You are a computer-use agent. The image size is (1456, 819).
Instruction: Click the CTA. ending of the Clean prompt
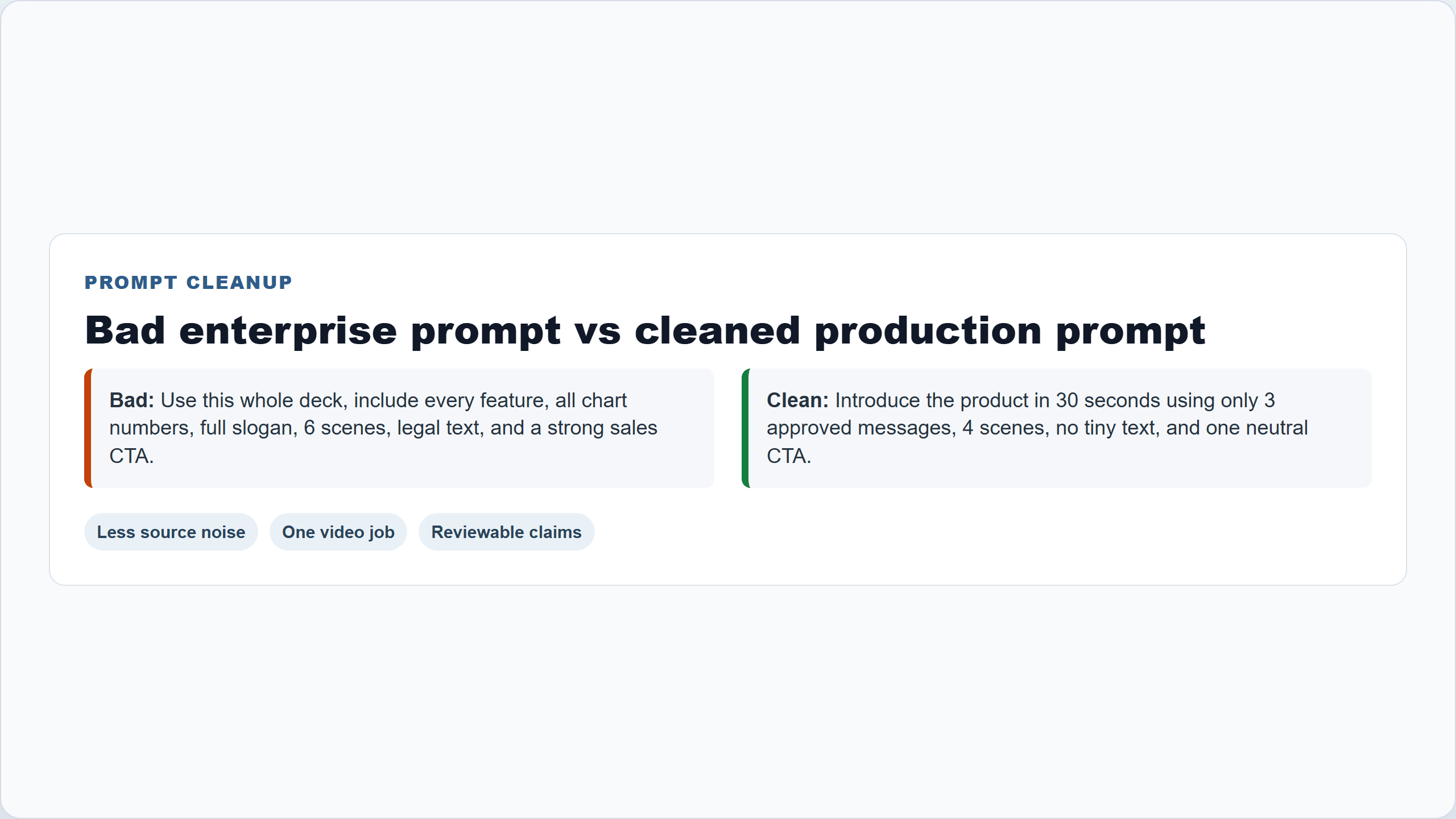click(x=789, y=456)
